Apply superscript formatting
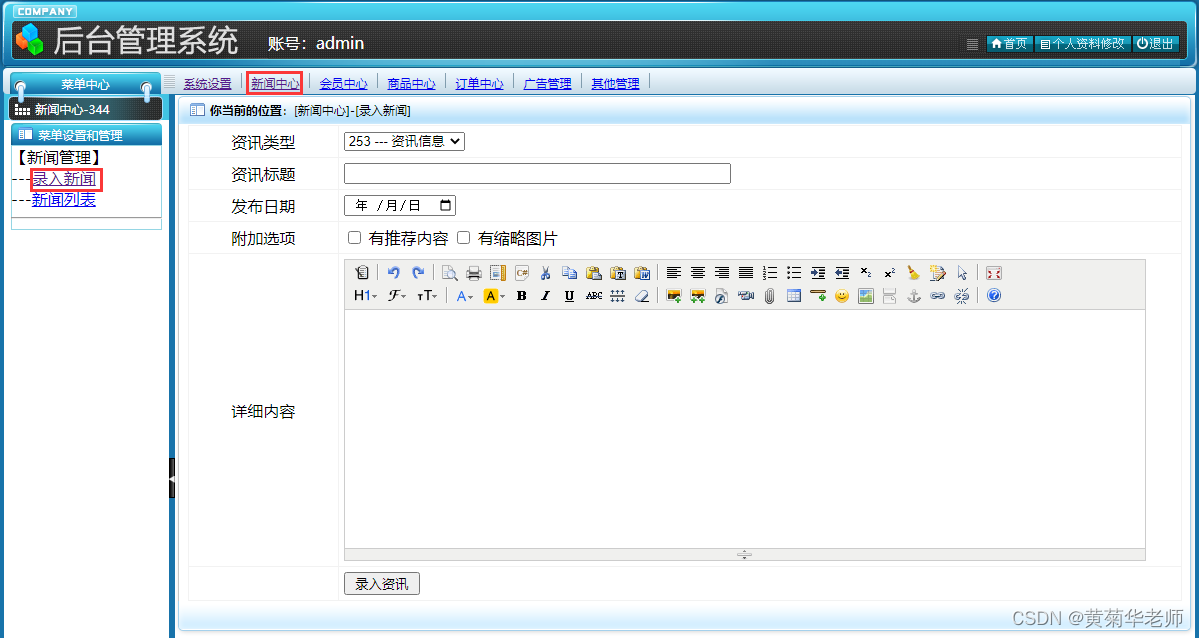This screenshot has height=638, width=1199. tap(890, 273)
